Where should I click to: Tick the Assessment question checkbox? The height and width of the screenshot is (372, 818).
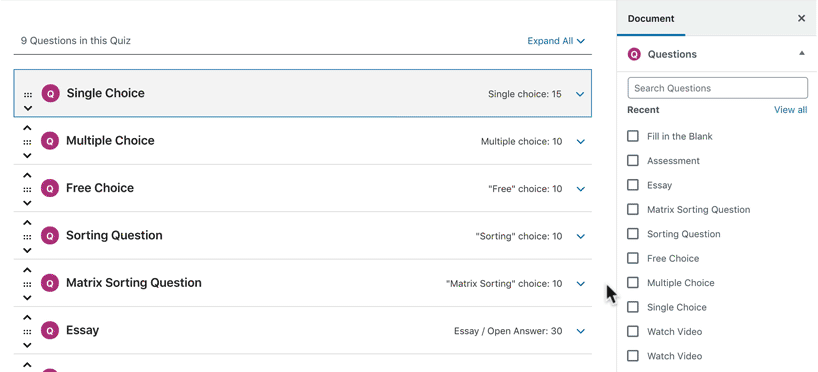click(633, 161)
